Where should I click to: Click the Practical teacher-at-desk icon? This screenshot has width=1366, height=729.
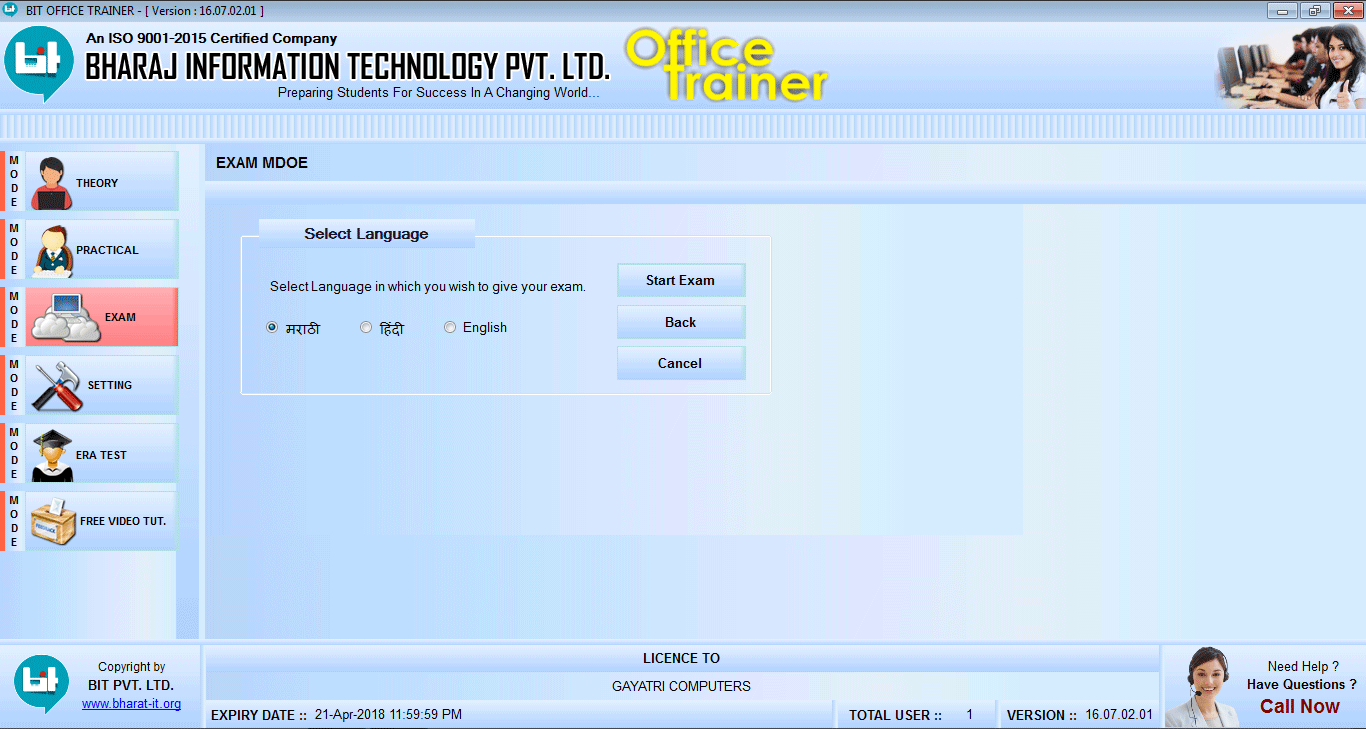[x=53, y=251]
